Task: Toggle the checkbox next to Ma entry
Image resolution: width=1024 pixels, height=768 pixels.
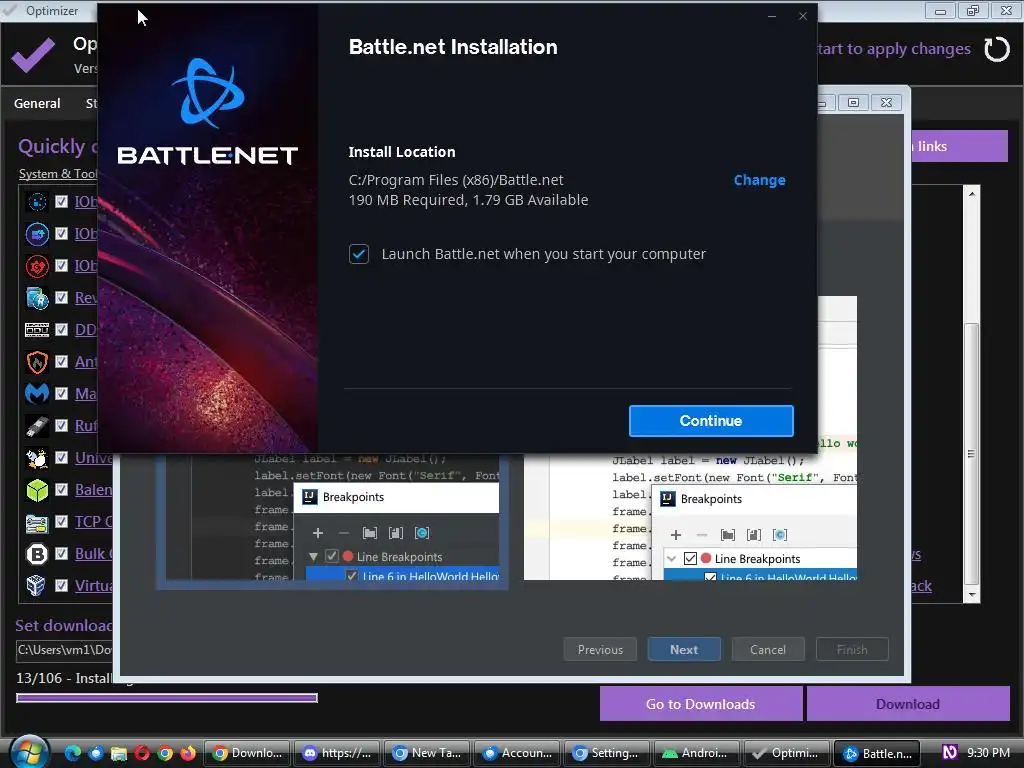Action: [x=61, y=393]
